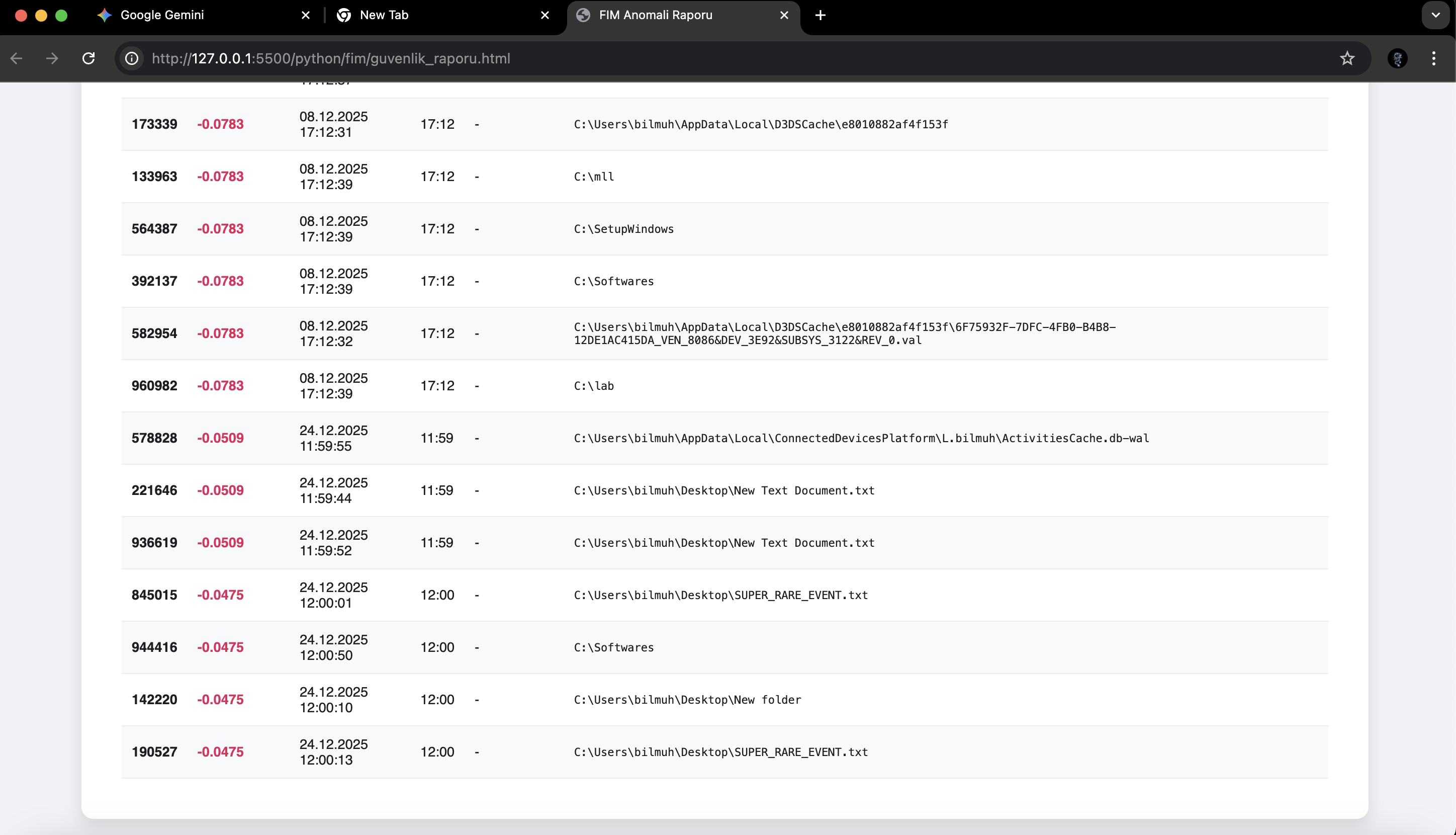Select row ID 960982
Screen dimensions: 1456x835
tap(154, 386)
